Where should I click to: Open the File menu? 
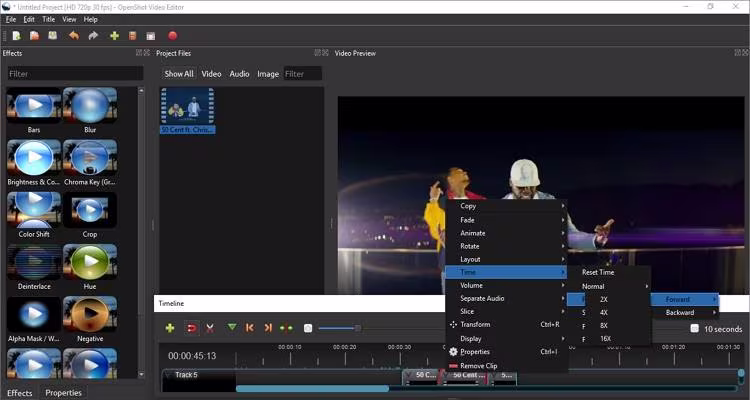coord(11,19)
